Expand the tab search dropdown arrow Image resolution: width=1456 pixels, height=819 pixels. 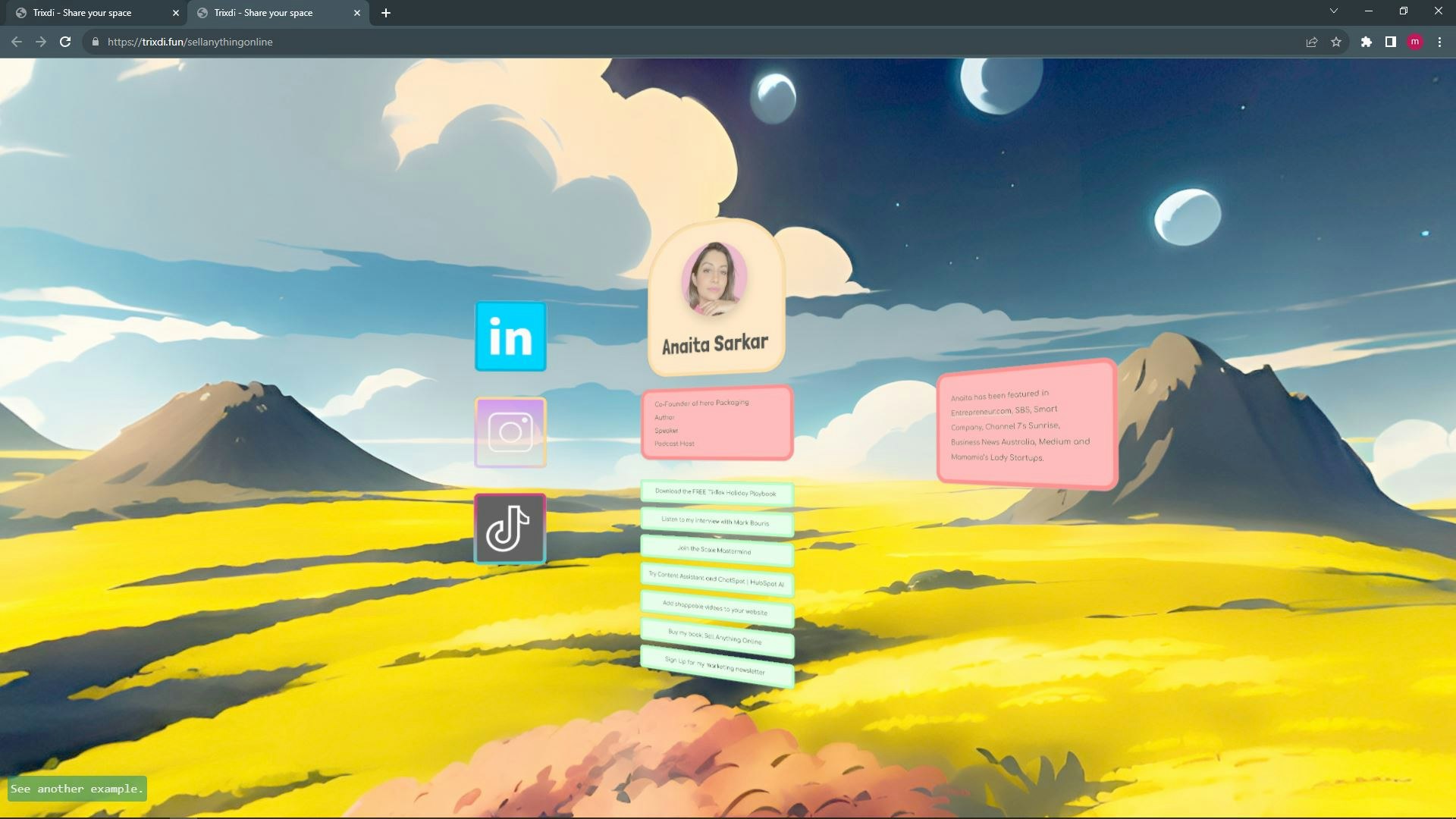1334,11
